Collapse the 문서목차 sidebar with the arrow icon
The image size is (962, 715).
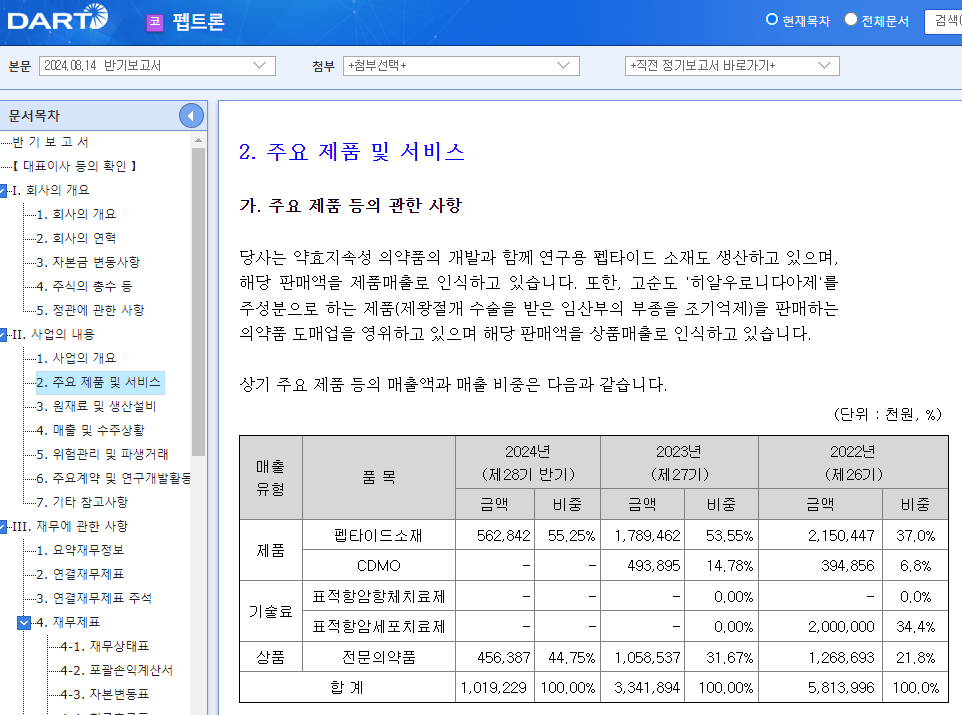click(x=190, y=115)
